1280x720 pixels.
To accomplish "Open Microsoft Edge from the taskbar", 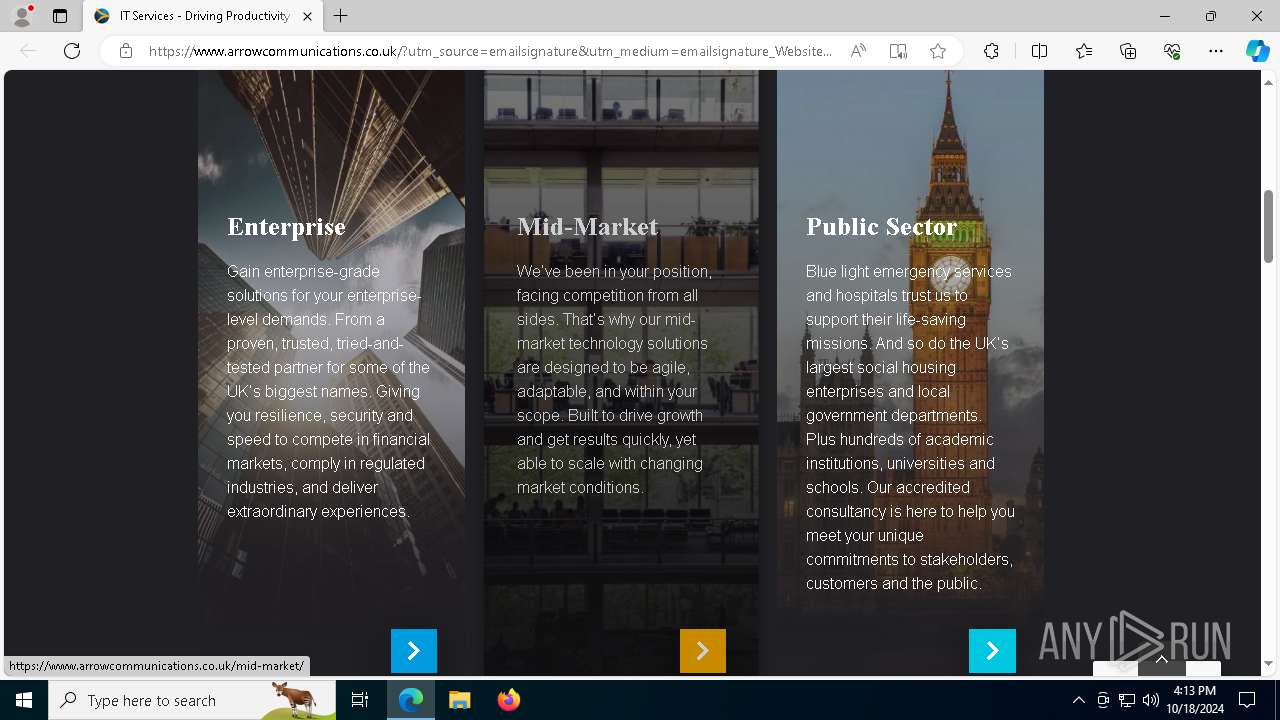I will click(411, 700).
